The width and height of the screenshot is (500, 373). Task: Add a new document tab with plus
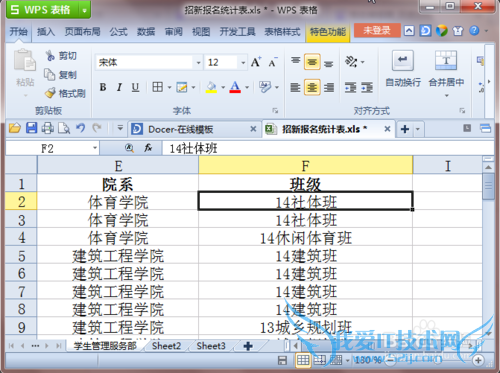405,129
